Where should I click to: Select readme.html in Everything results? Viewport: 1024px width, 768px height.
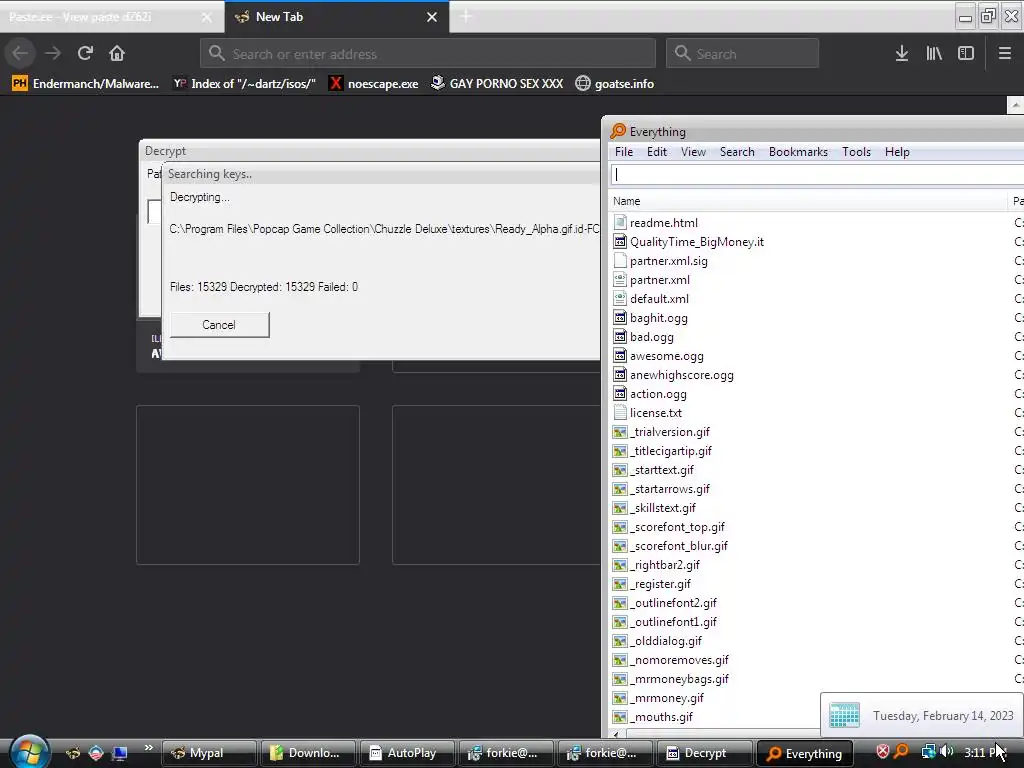[664, 223]
